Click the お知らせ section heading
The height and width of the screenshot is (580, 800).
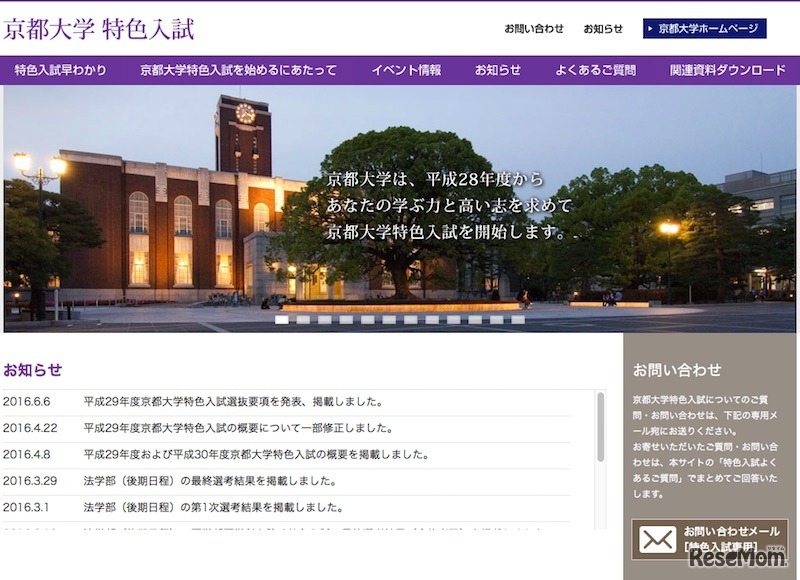[x=33, y=370]
